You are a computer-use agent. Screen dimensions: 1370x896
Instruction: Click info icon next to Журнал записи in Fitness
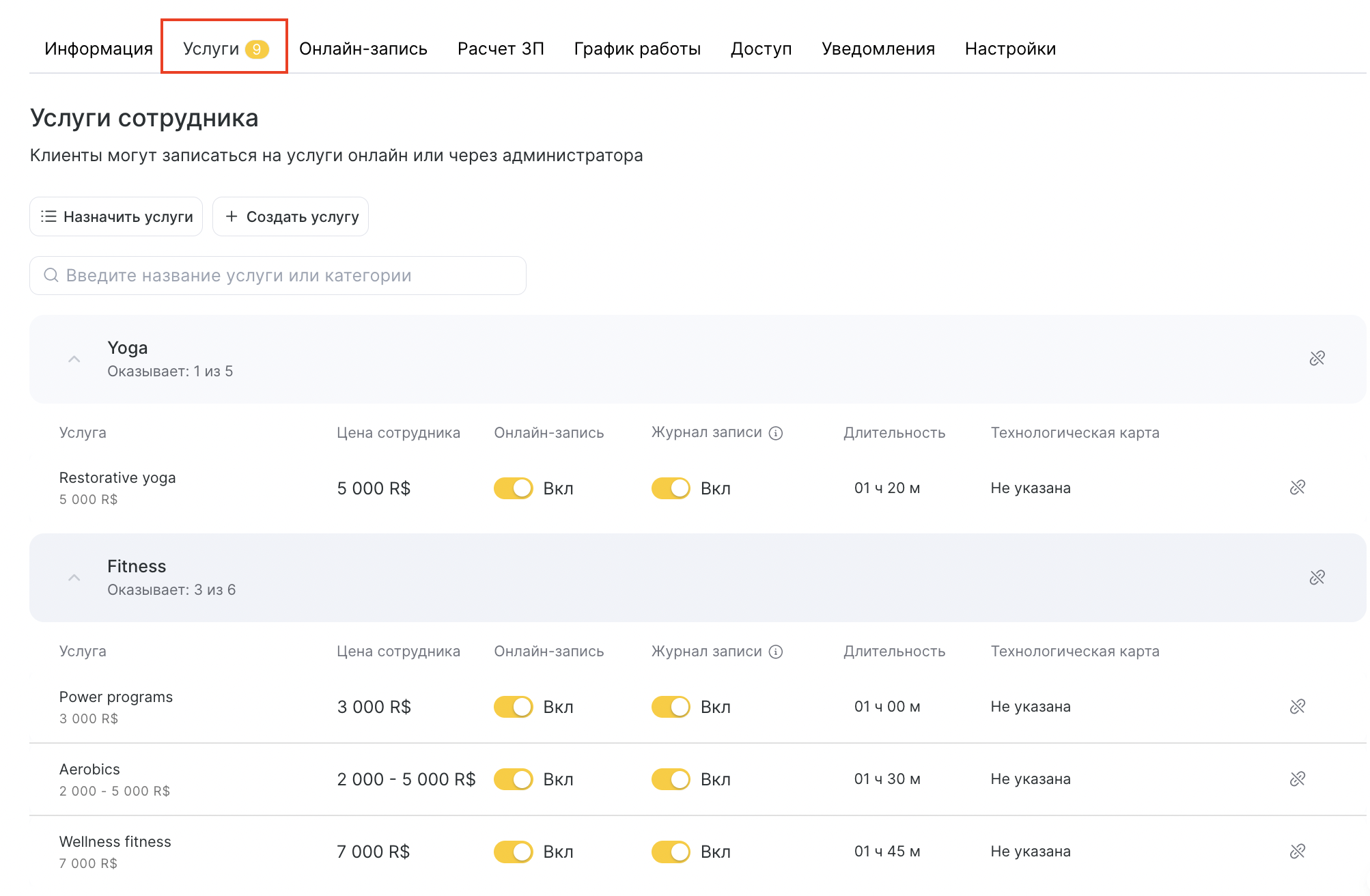(x=776, y=652)
